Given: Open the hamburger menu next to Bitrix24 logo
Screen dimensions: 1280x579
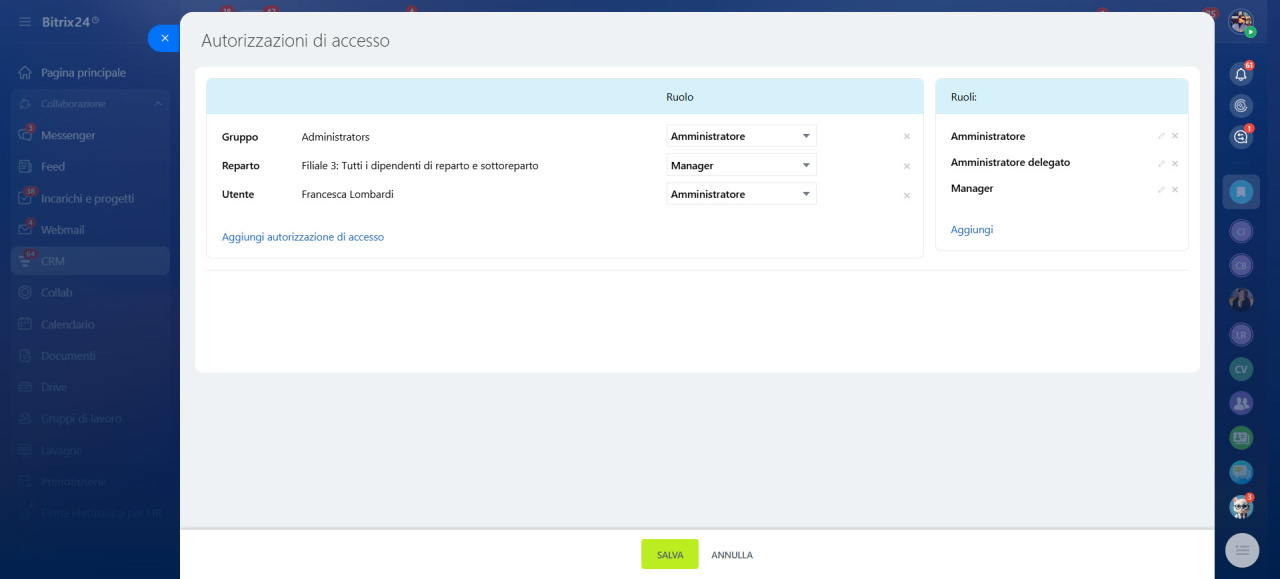Looking at the screenshot, I should pos(25,21).
